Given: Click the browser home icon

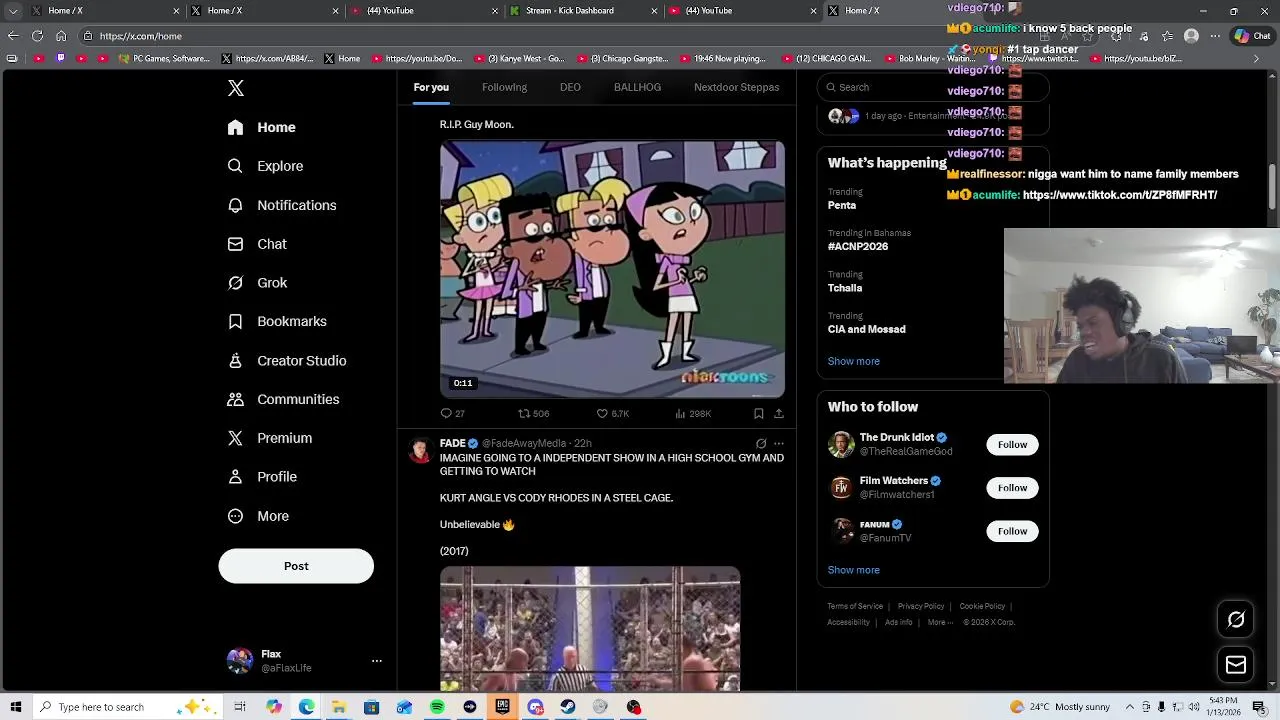Looking at the screenshot, I should tap(61, 36).
